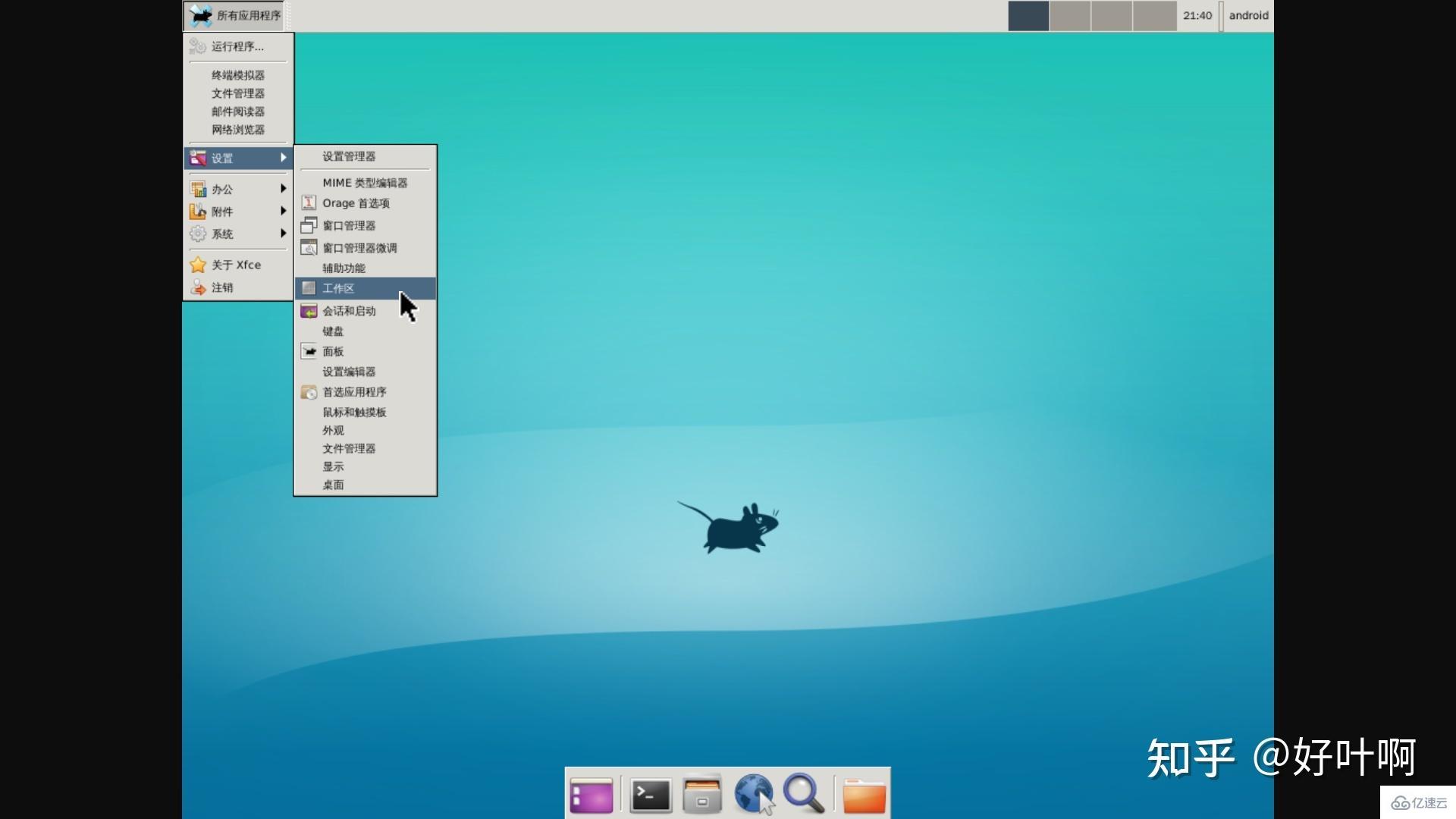Expand 设置 submenu
Viewport: 1456px width, 819px height.
238,158
